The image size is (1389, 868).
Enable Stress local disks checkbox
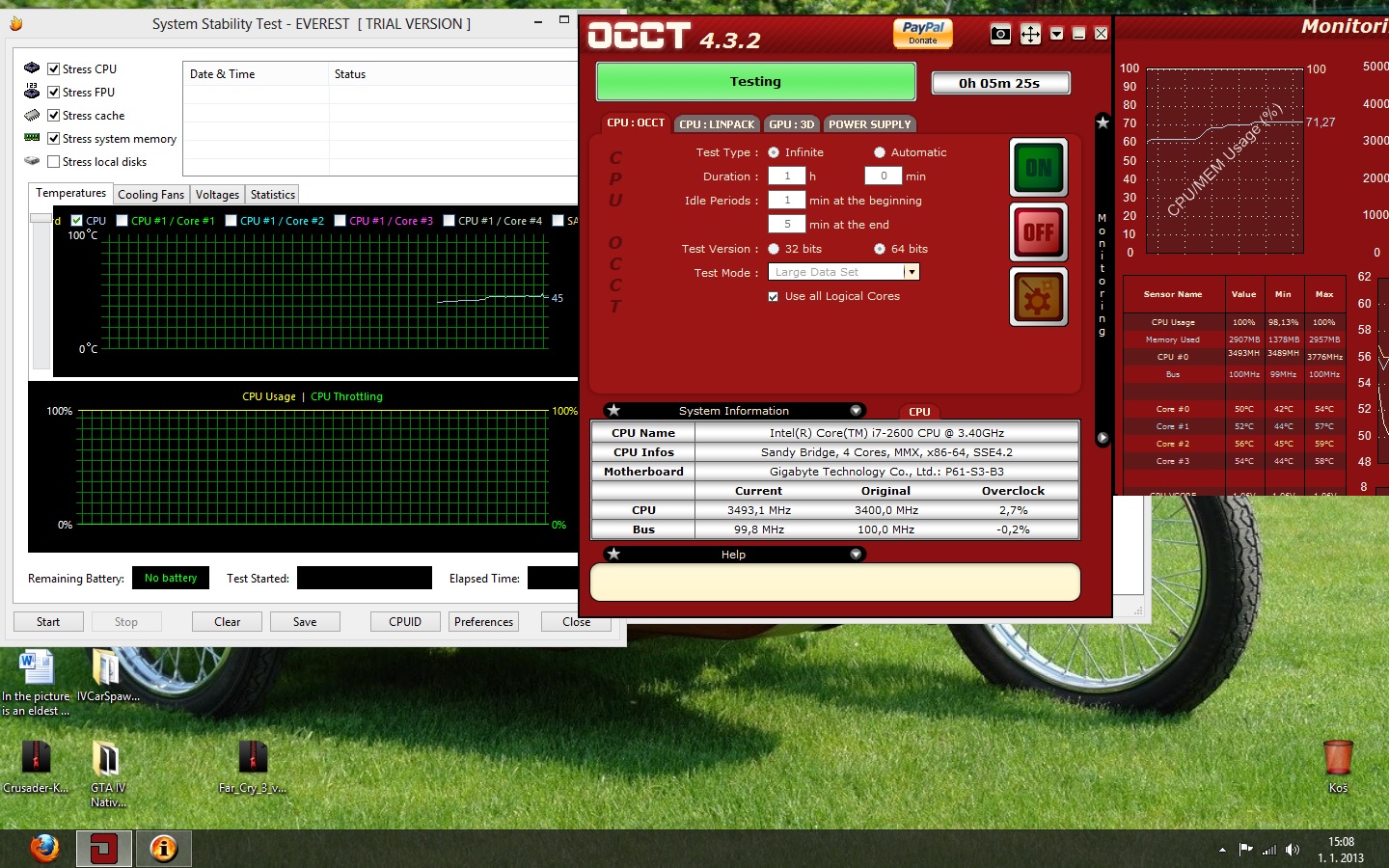[x=54, y=161]
